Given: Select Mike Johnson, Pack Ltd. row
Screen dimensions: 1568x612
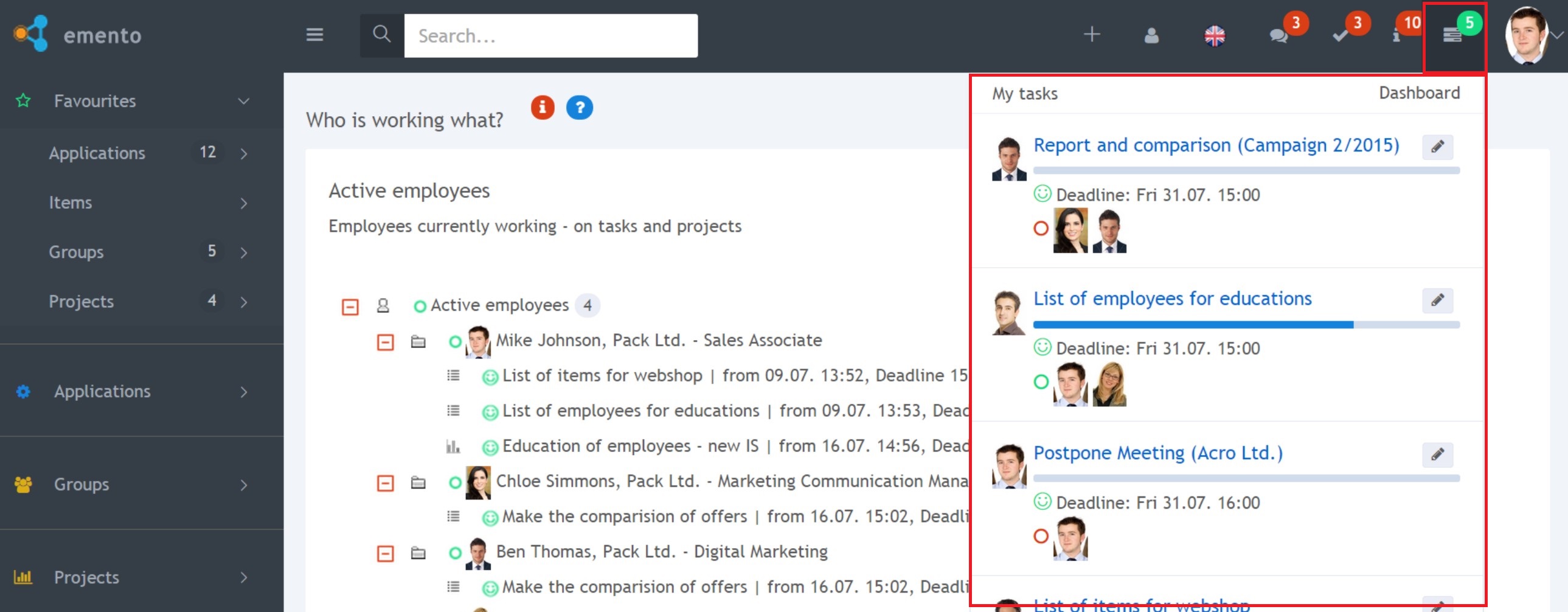Looking at the screenshot, I should click(x=659, y=341).
